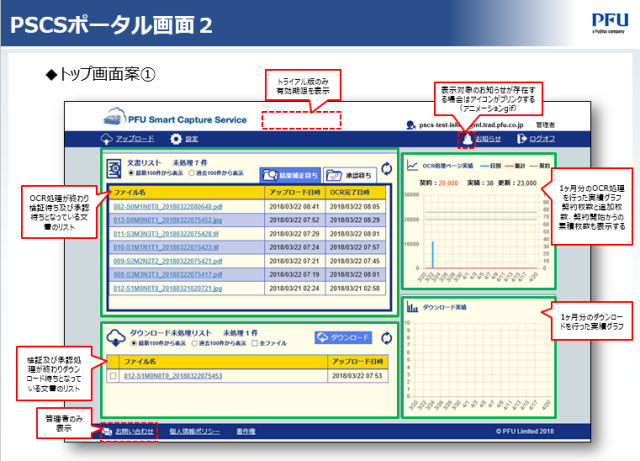This screenshot has width=640, height=461.
Task: Select 過去100件から表示 in the download pending list
Action: coord(194,343)
